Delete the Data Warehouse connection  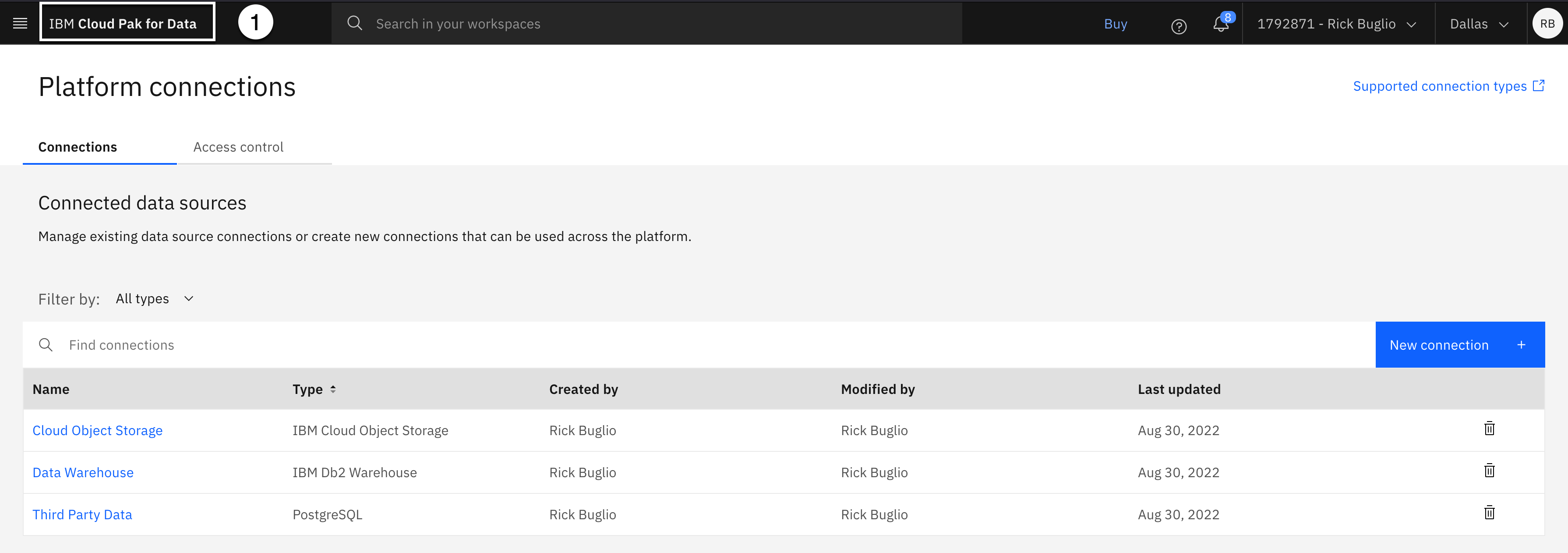tap(1489, 471)
